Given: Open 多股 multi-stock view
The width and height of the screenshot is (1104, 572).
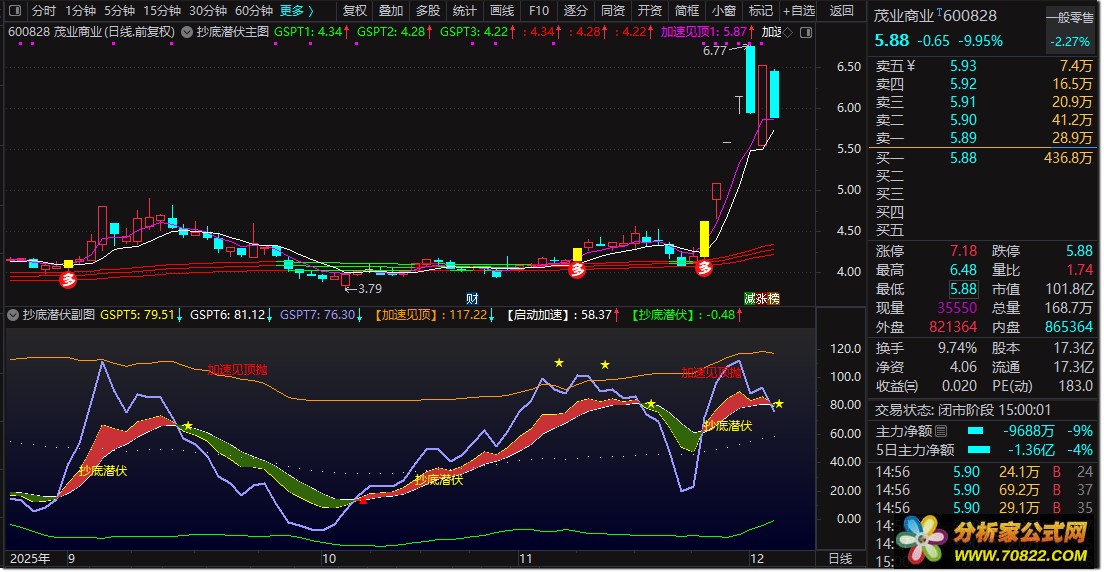Looking at the screenshot, I should [427, 11].
